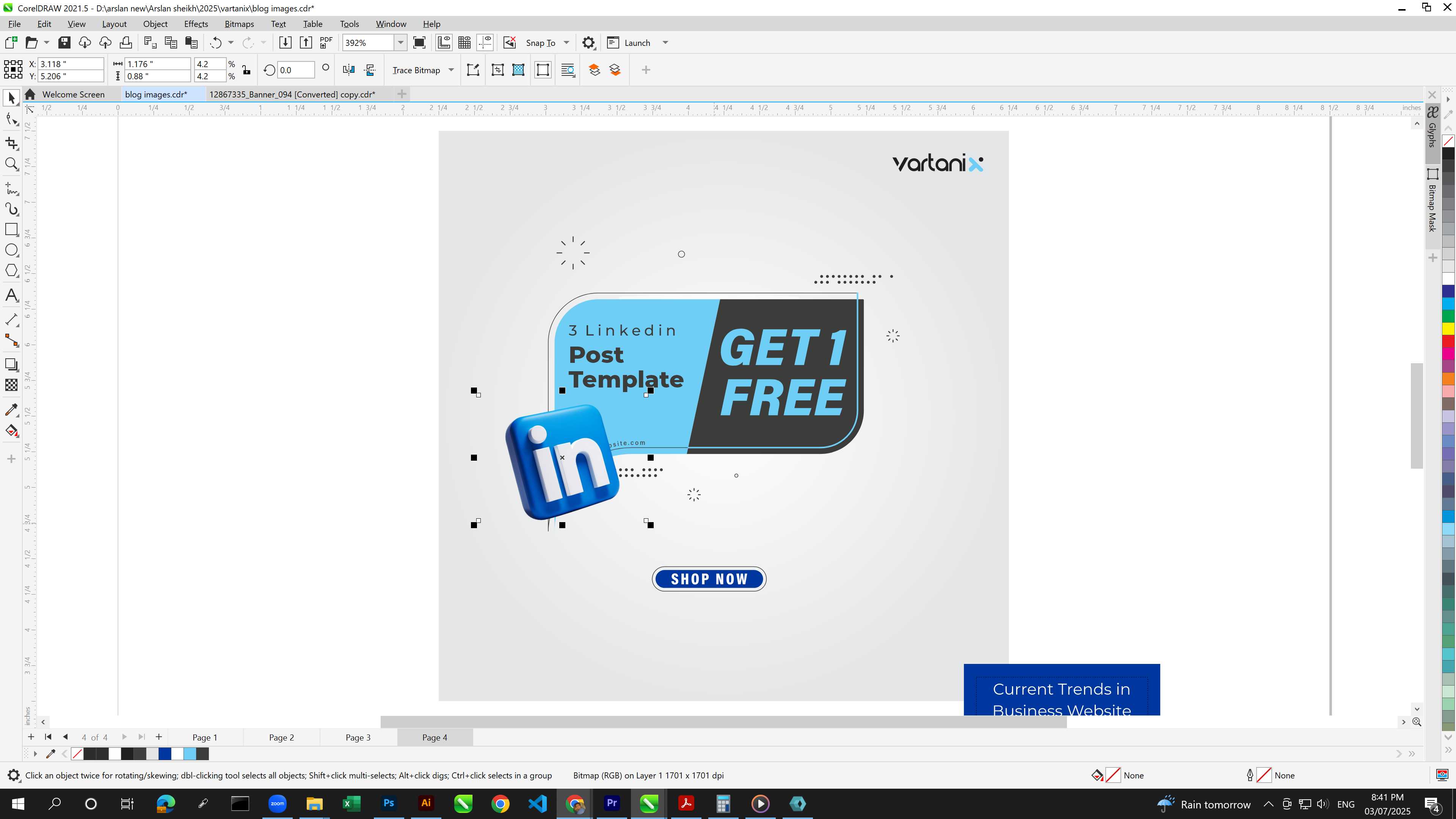Select the Artistic Media tool
Image resolution: width=1456 pixels, height=819 pixels.
point(11,209)
